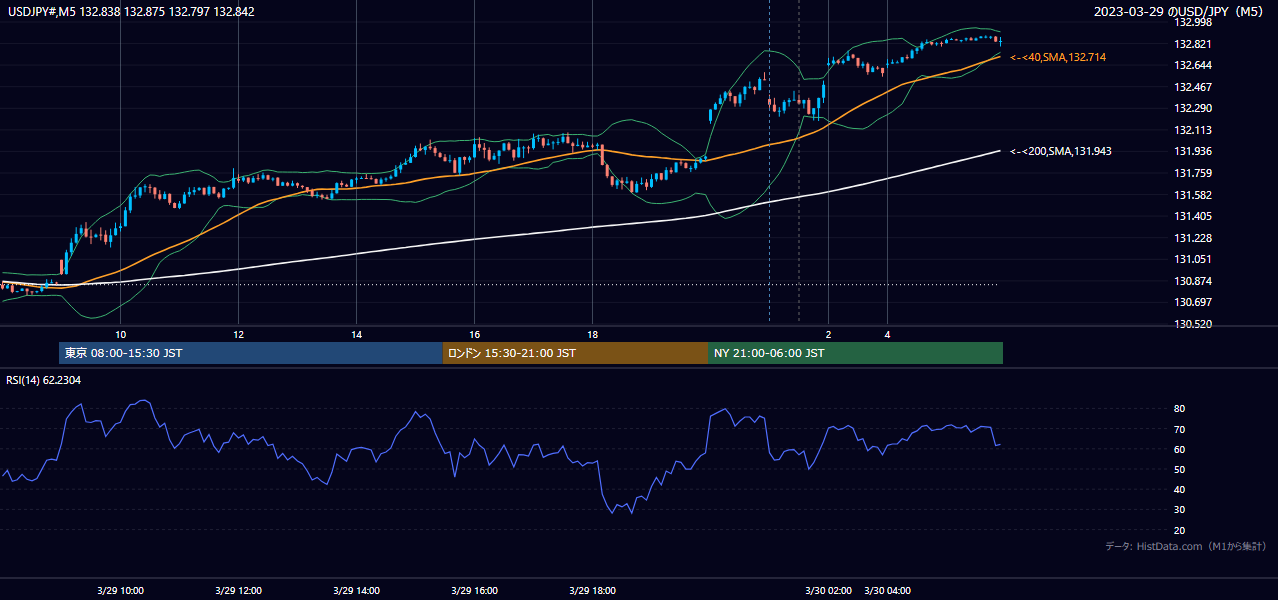Viewport: 1278px width, 600px height.
Task: Click the RSI axis level 60
Action: click(x=1179, y=449)
